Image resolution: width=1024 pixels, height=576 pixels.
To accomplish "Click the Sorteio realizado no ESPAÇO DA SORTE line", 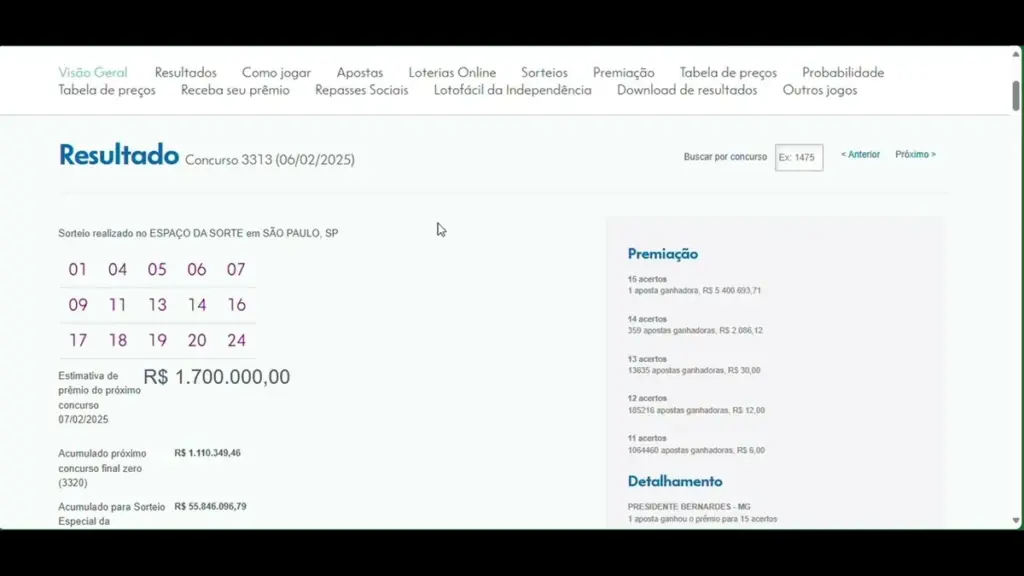I will (x=198, y=233).
